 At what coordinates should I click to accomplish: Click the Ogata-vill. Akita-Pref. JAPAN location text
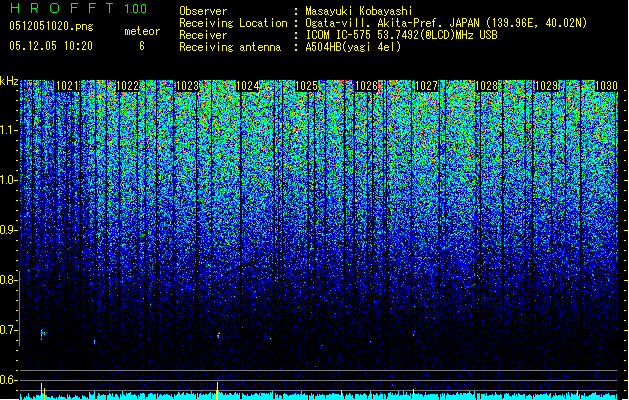[446, 23]
